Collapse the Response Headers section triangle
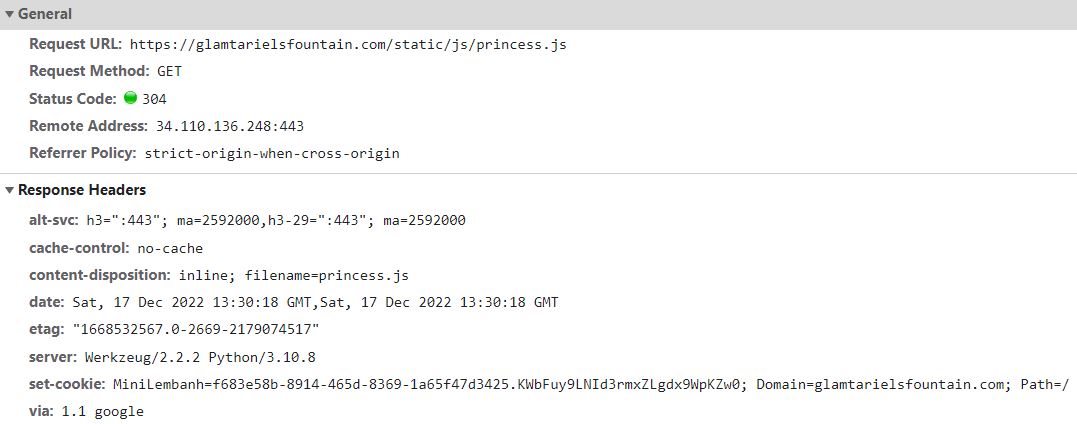The width and height of the screenshot is (1077, 424). tap(9, 190)
